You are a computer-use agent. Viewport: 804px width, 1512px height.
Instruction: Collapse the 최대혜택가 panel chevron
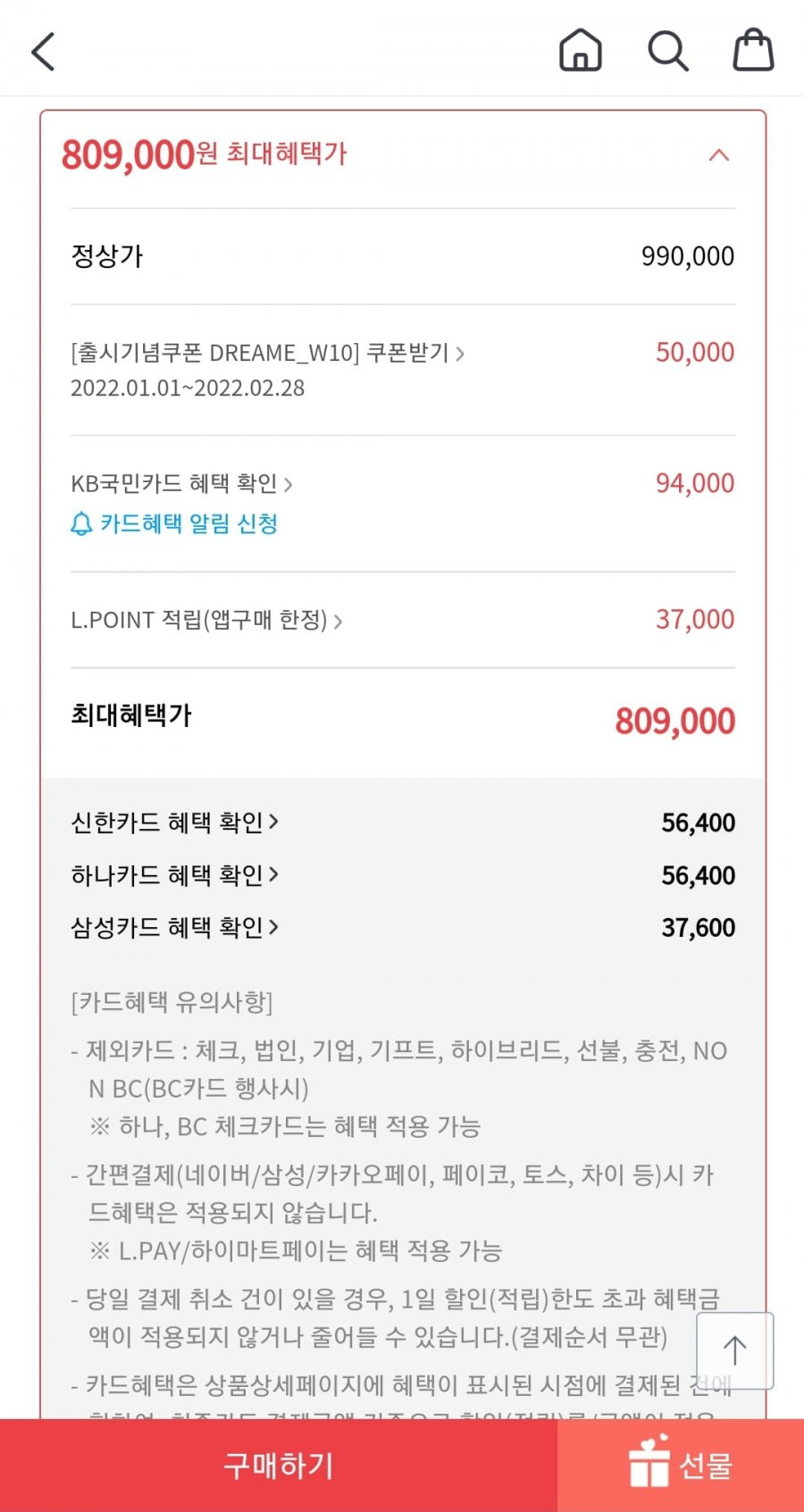[719, 155]
